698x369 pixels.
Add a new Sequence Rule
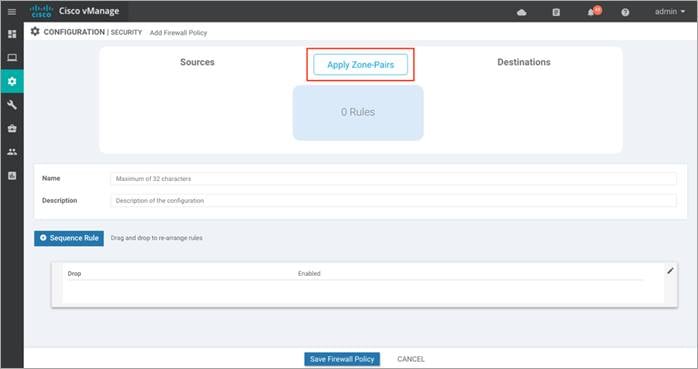(x=69, y=238)
